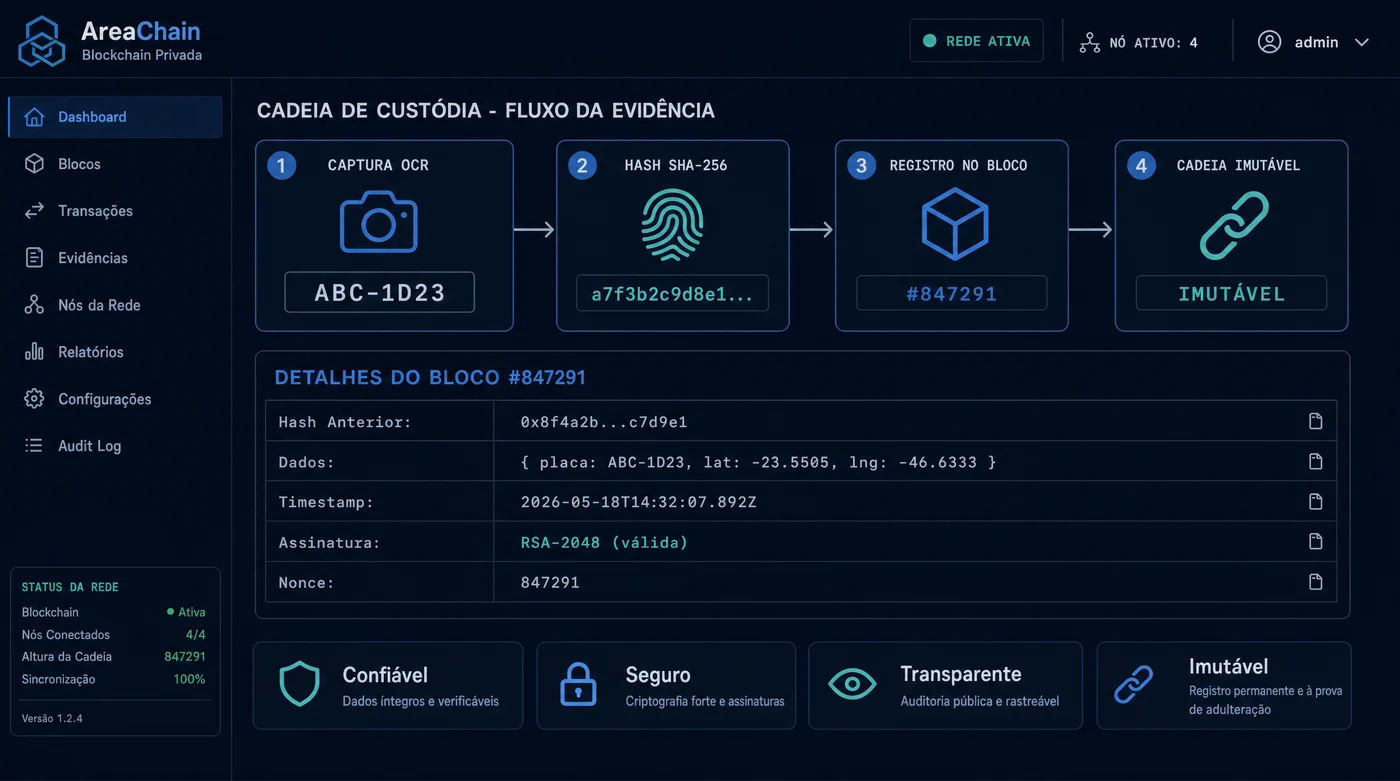Click the Transações swap arrows icon
Screen dimensions: 1400x781
tap(34, 211)
